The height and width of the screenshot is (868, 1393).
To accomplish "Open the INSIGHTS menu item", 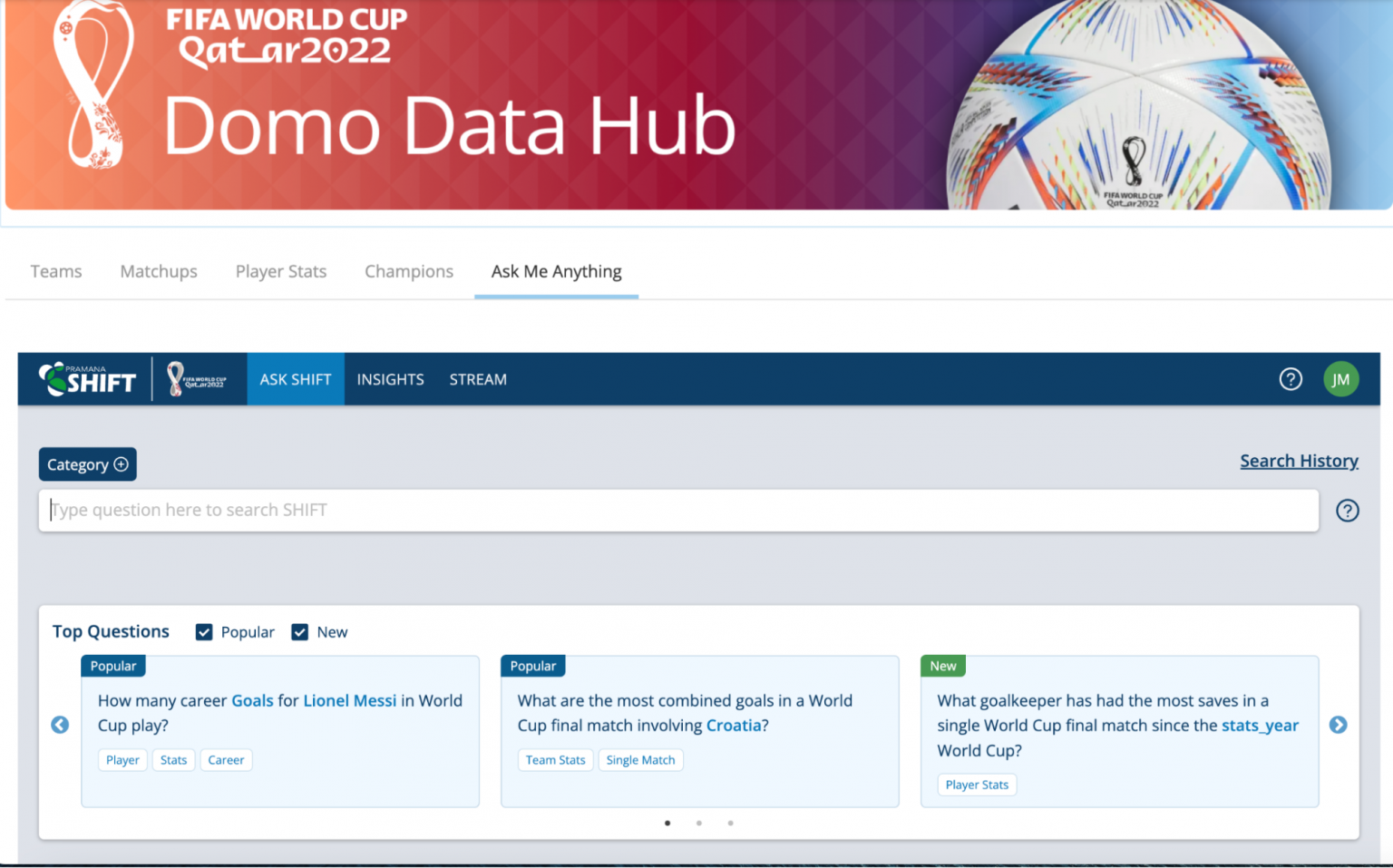I will pos(390,379).
